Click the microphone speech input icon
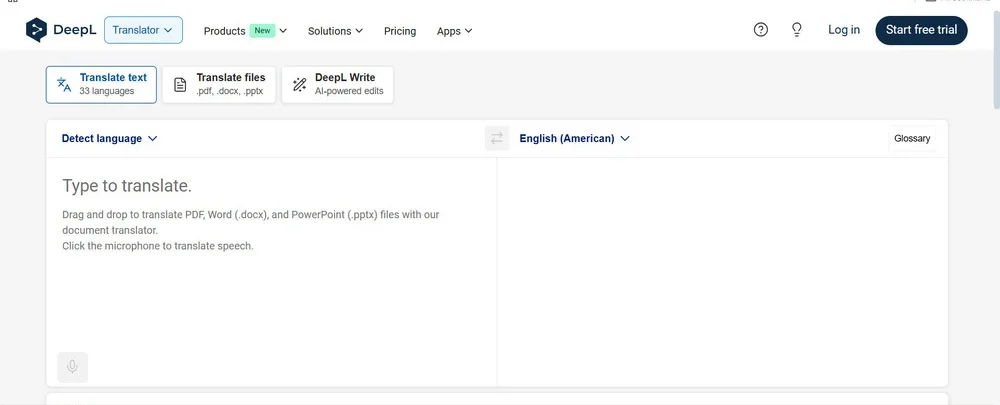The height and width of the screenshot is (405, 1000). 72,367
